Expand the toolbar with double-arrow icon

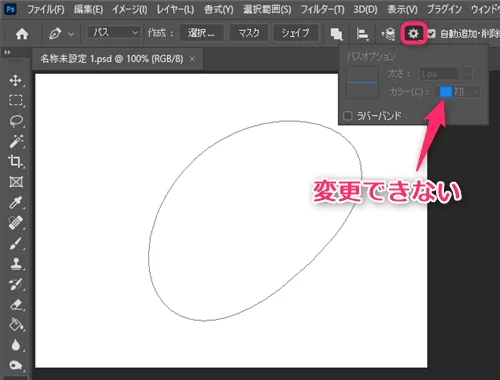point(7,52)
